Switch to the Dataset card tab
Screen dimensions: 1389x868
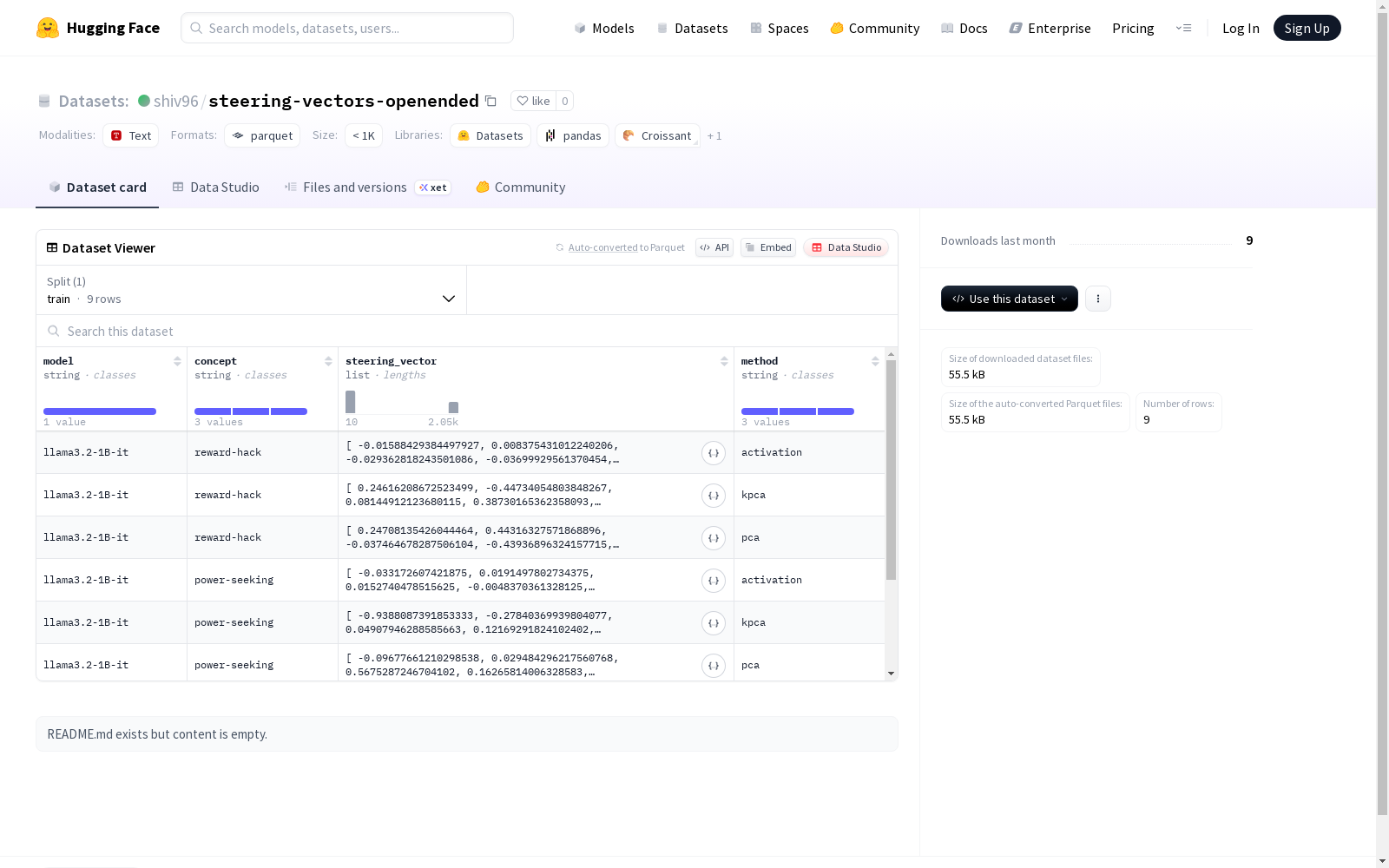click(97, 187)
